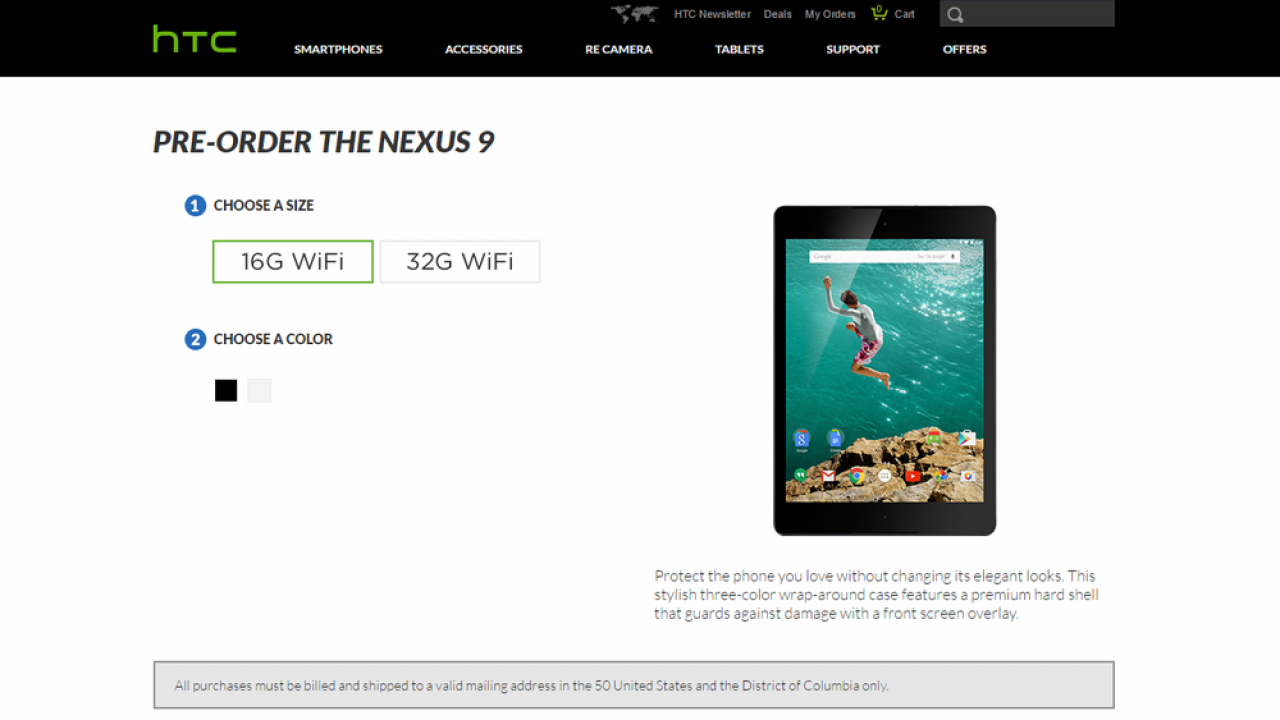Select the 32G WiFi size option
This screenshot has width=1280, height=720.
[460, 262]
